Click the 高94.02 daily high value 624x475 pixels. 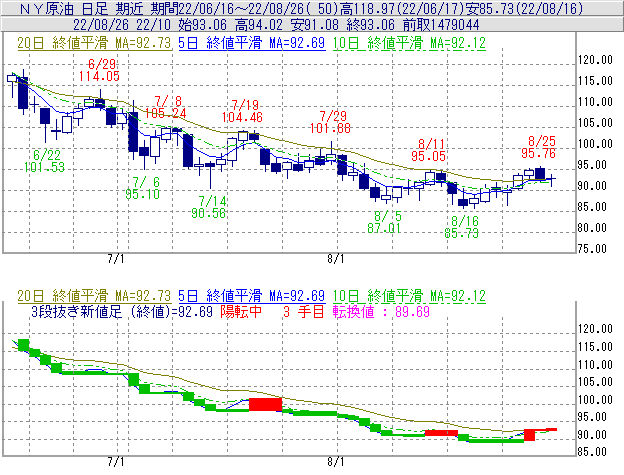pyautogui.click(x=259, y=25)
